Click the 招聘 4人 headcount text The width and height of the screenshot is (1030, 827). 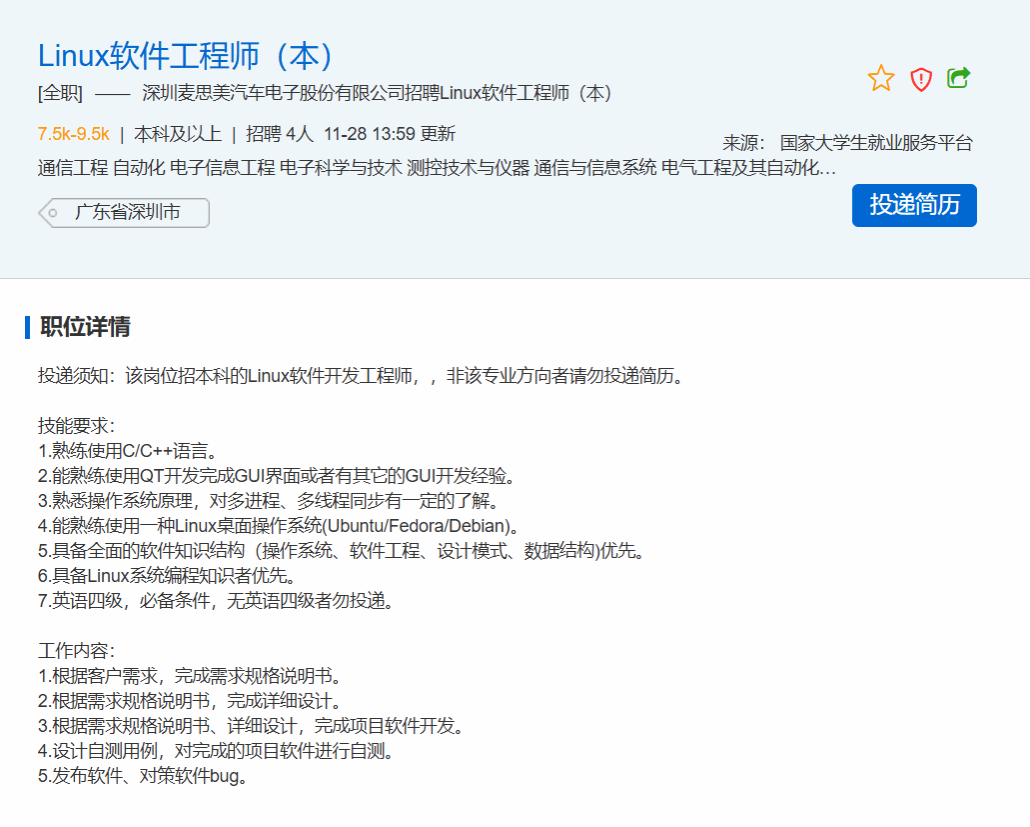(x=280, y=134)
